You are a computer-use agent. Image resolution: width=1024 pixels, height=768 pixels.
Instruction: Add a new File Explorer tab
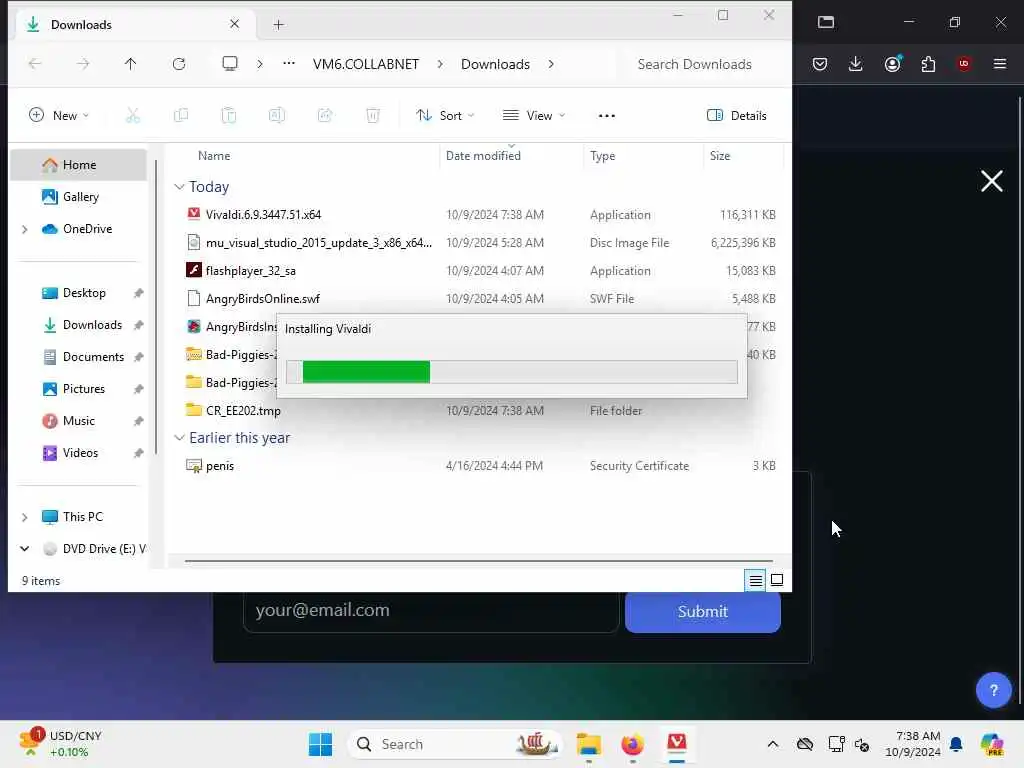278,25
